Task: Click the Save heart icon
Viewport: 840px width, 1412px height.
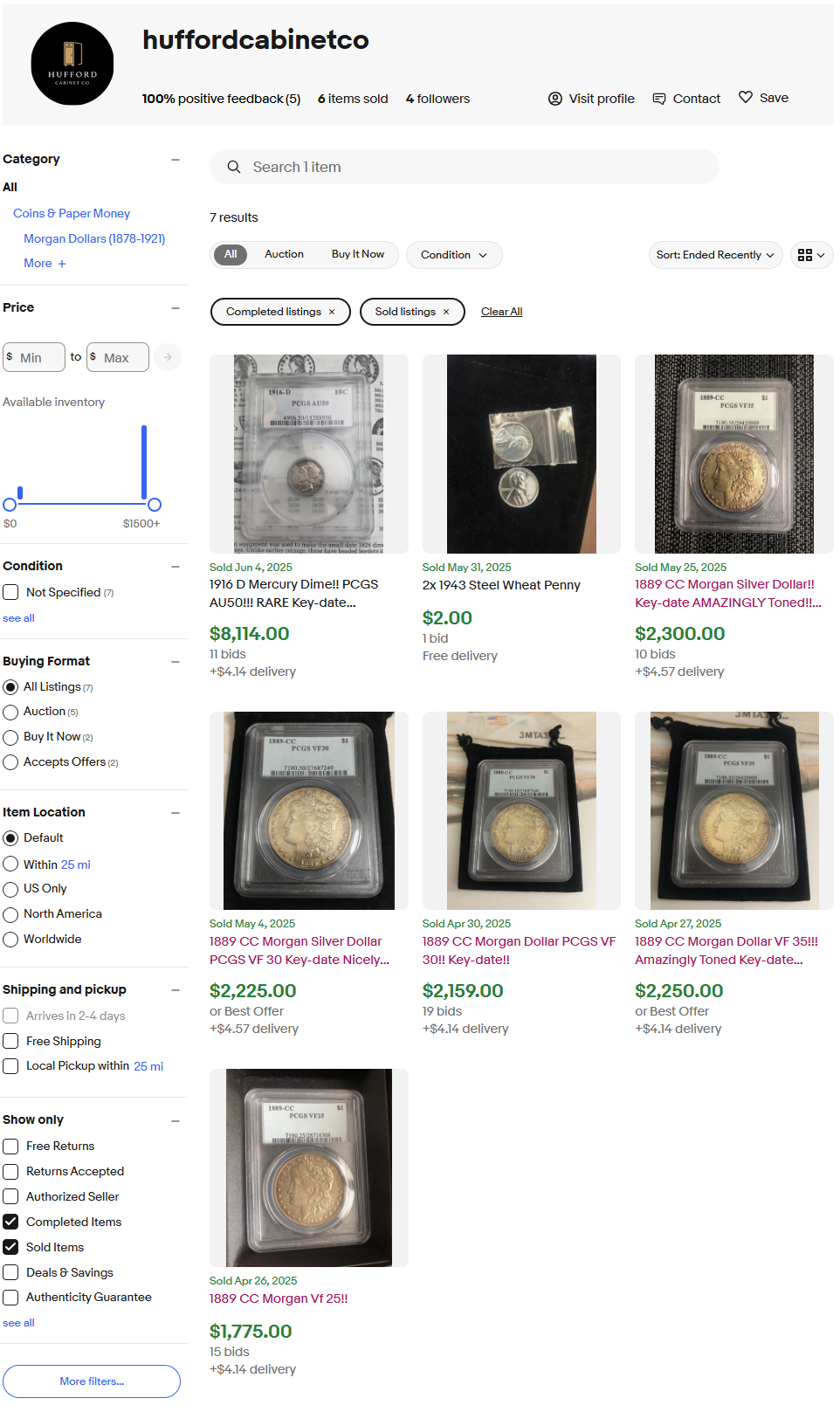Action: click(x=746, y=97)
